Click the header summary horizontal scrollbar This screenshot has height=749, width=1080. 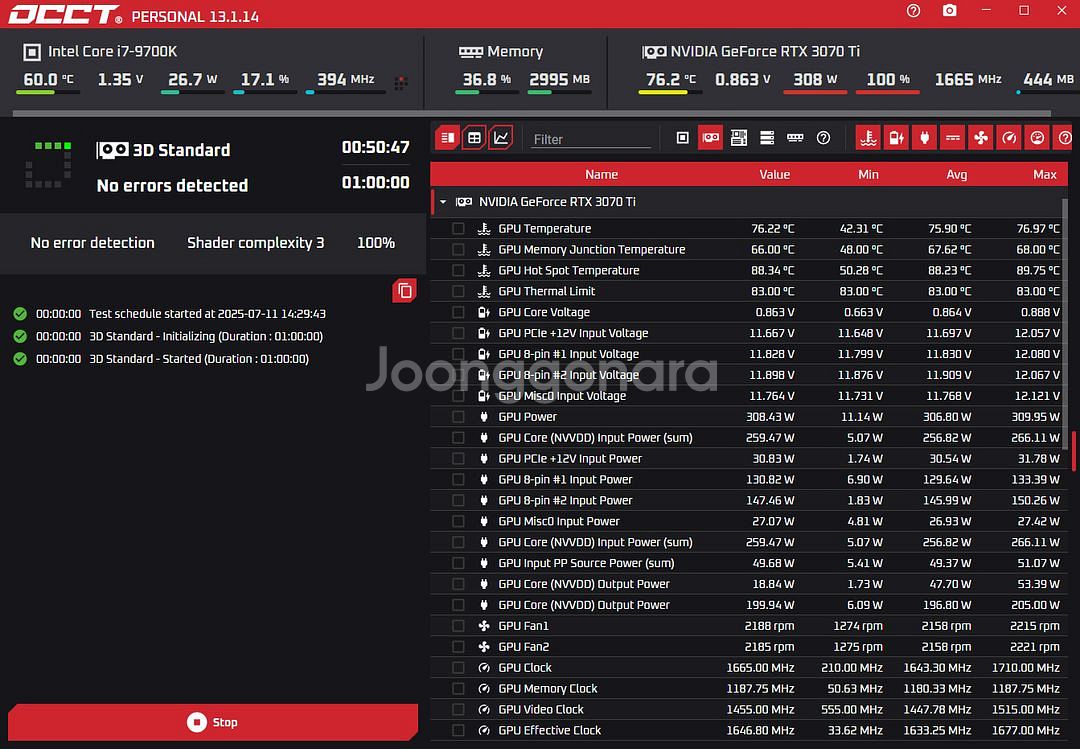532,113
